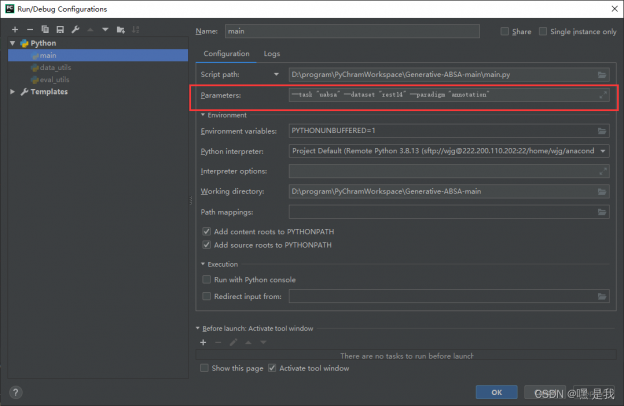Click the copy configuration icon
The width and height of the screenshot is (624, 406).
[45, 30]
